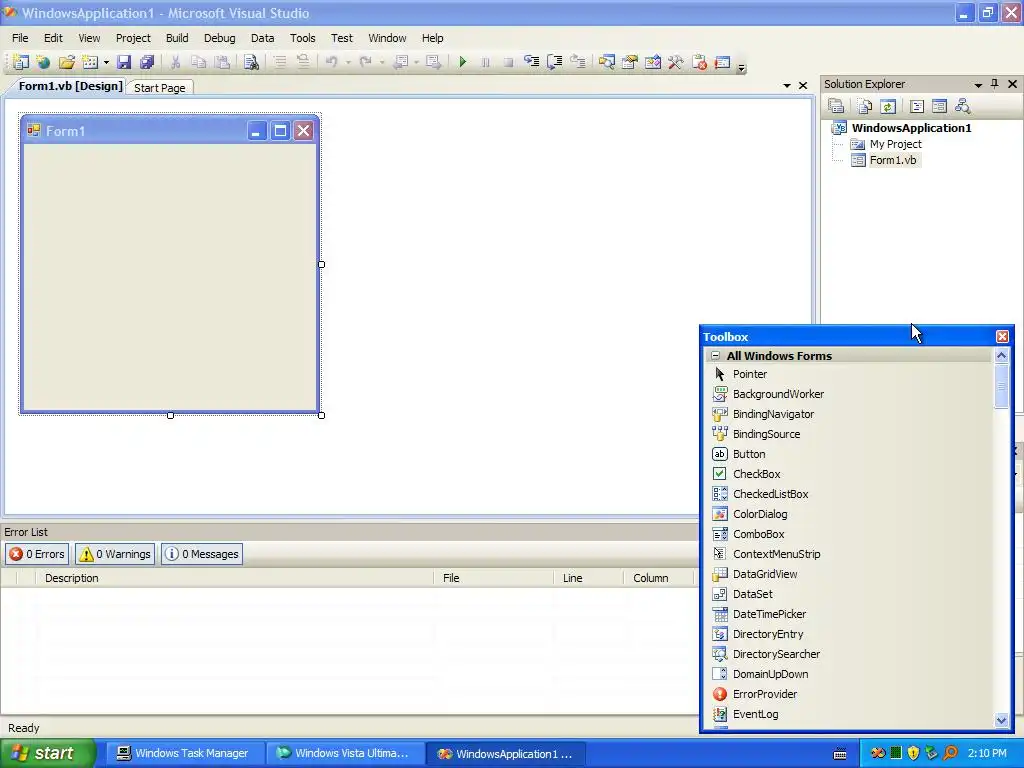Screen dimensions: 1024x768
Task: Sort Error List by the Description column header
Action: tap(234, 578)
